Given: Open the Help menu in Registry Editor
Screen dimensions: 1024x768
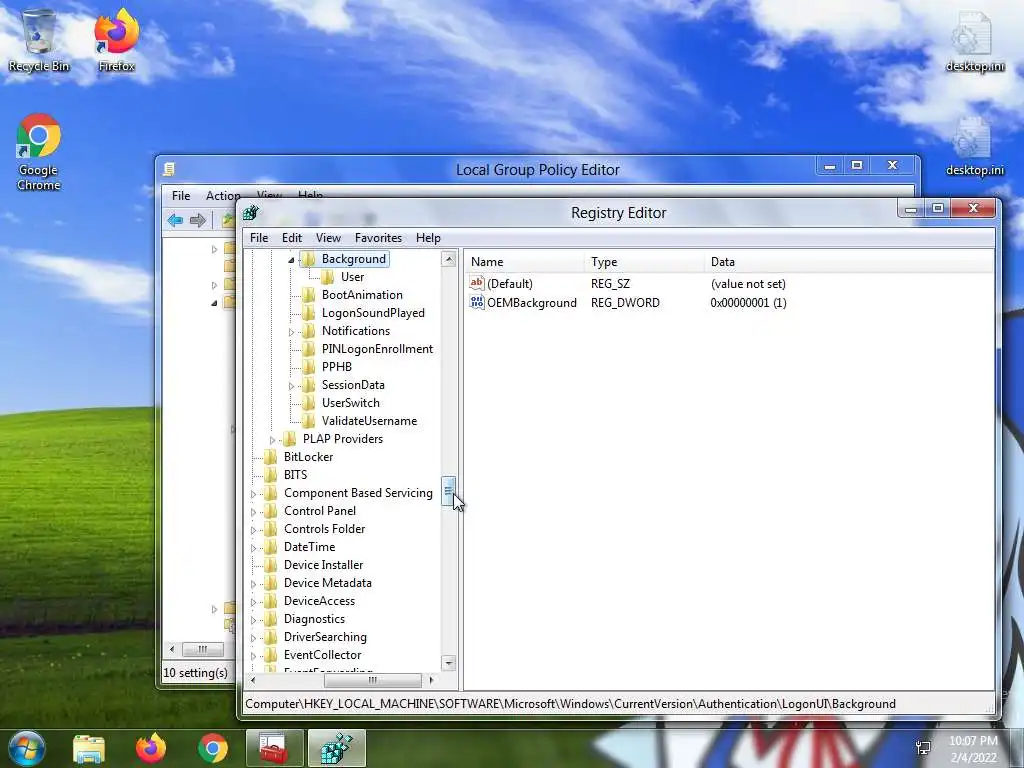Looking at the screenshot, I should click(x=428, y=238).
